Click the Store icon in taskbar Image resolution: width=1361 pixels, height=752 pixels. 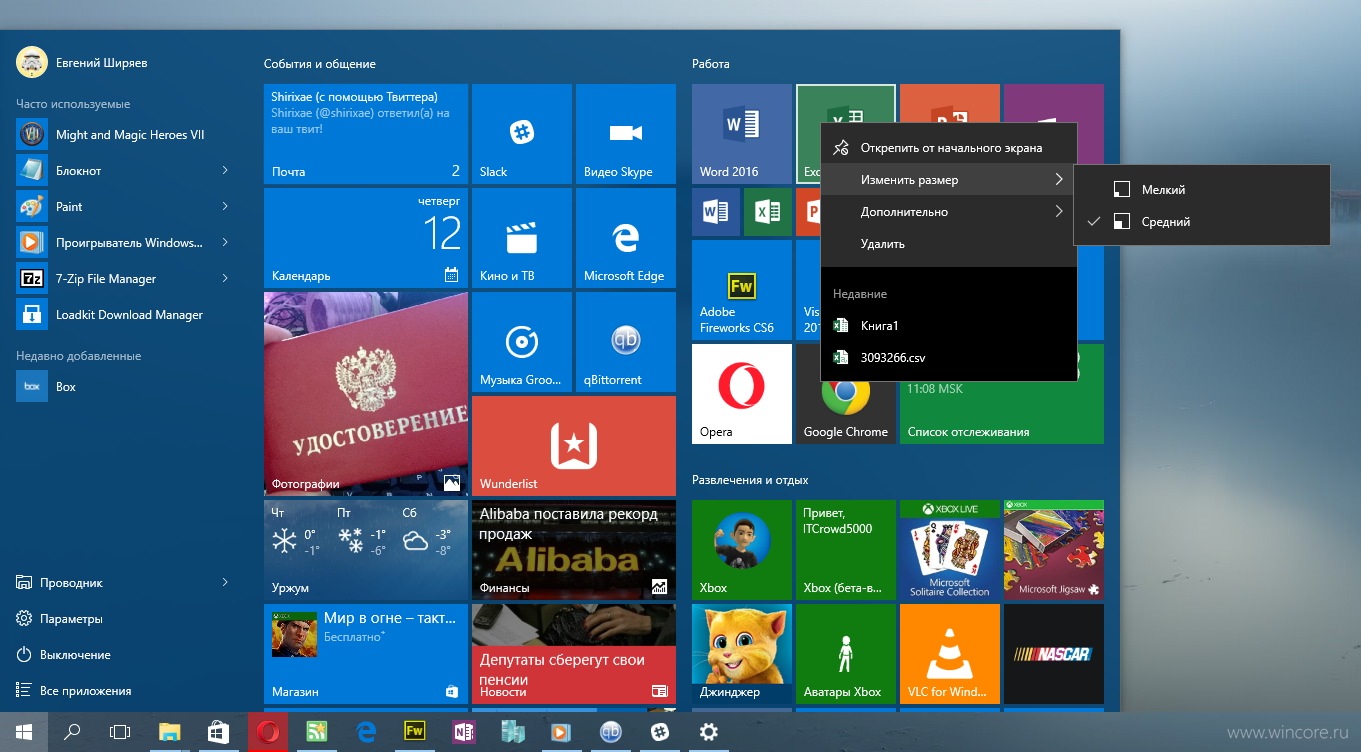(218, 732)
